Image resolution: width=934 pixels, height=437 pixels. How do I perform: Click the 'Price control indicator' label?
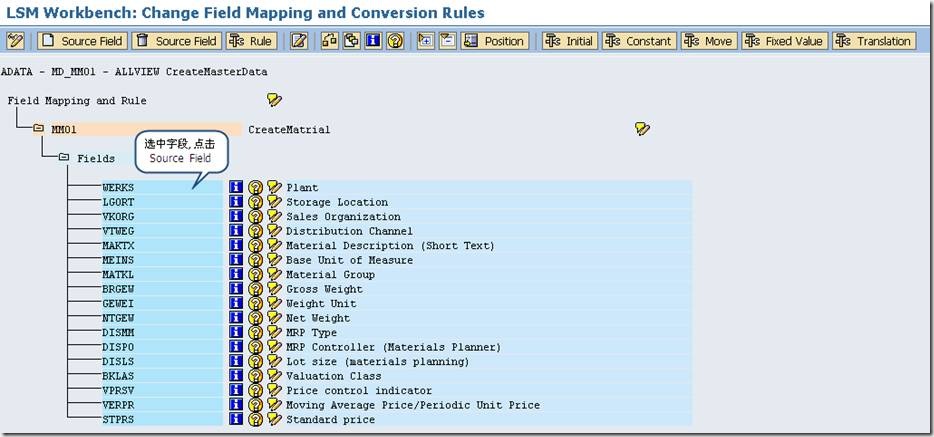(359, 391)
